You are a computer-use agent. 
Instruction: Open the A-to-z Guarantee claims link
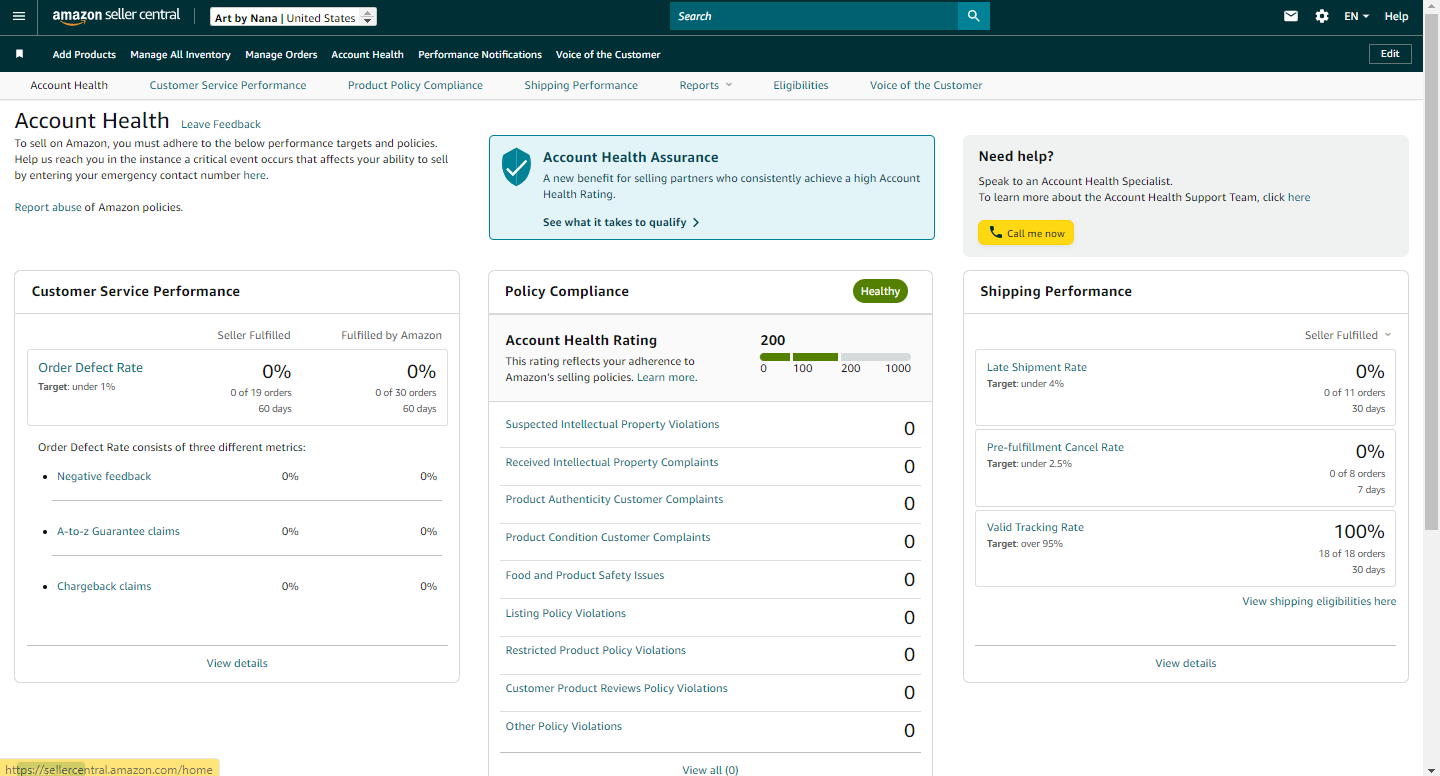pyautogui.click(x=118, y=531)
